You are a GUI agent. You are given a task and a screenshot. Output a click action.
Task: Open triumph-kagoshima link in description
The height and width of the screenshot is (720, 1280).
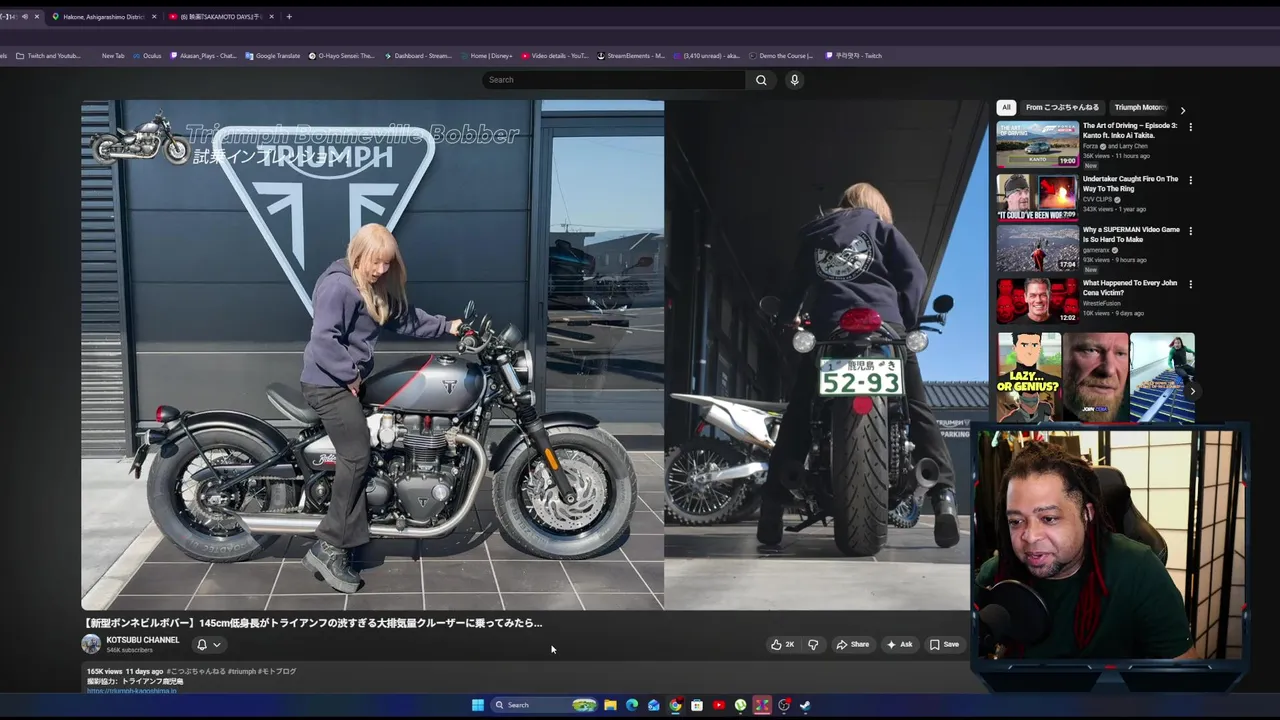click(x=131, y=691)
